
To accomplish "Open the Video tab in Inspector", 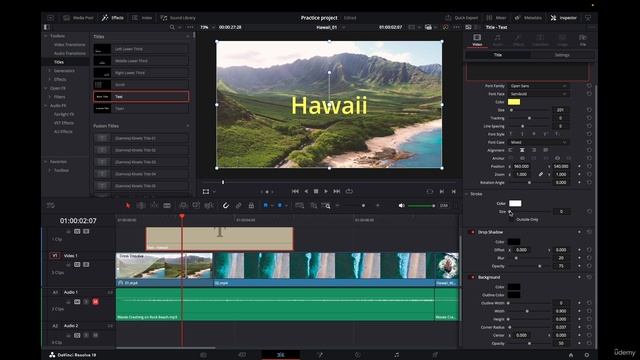I will click(477, 40).
